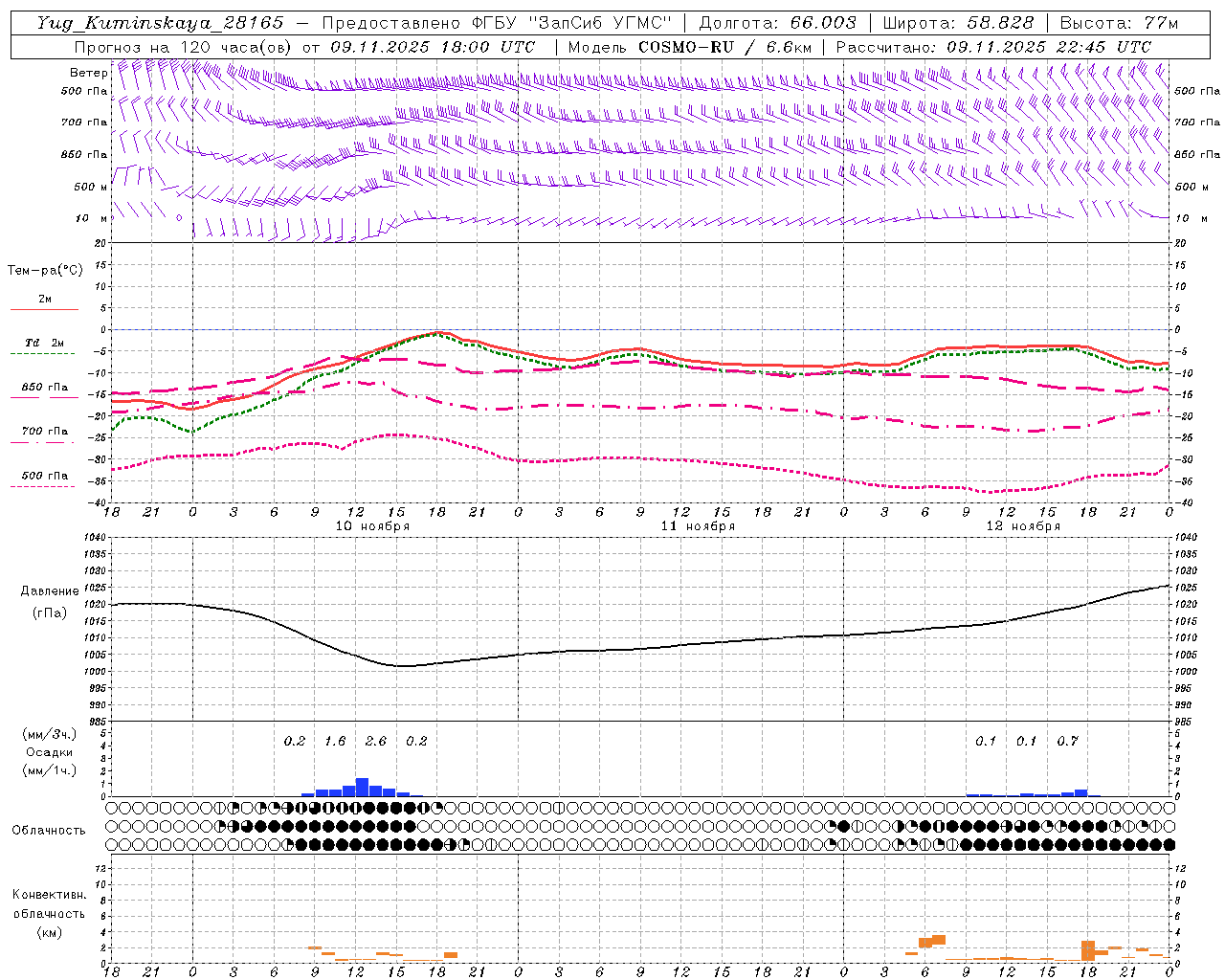Click the Рассчитано: 09.11.2025 22:45 UTC text
This screenshot has width=1225, height=980.
[993, 47]
